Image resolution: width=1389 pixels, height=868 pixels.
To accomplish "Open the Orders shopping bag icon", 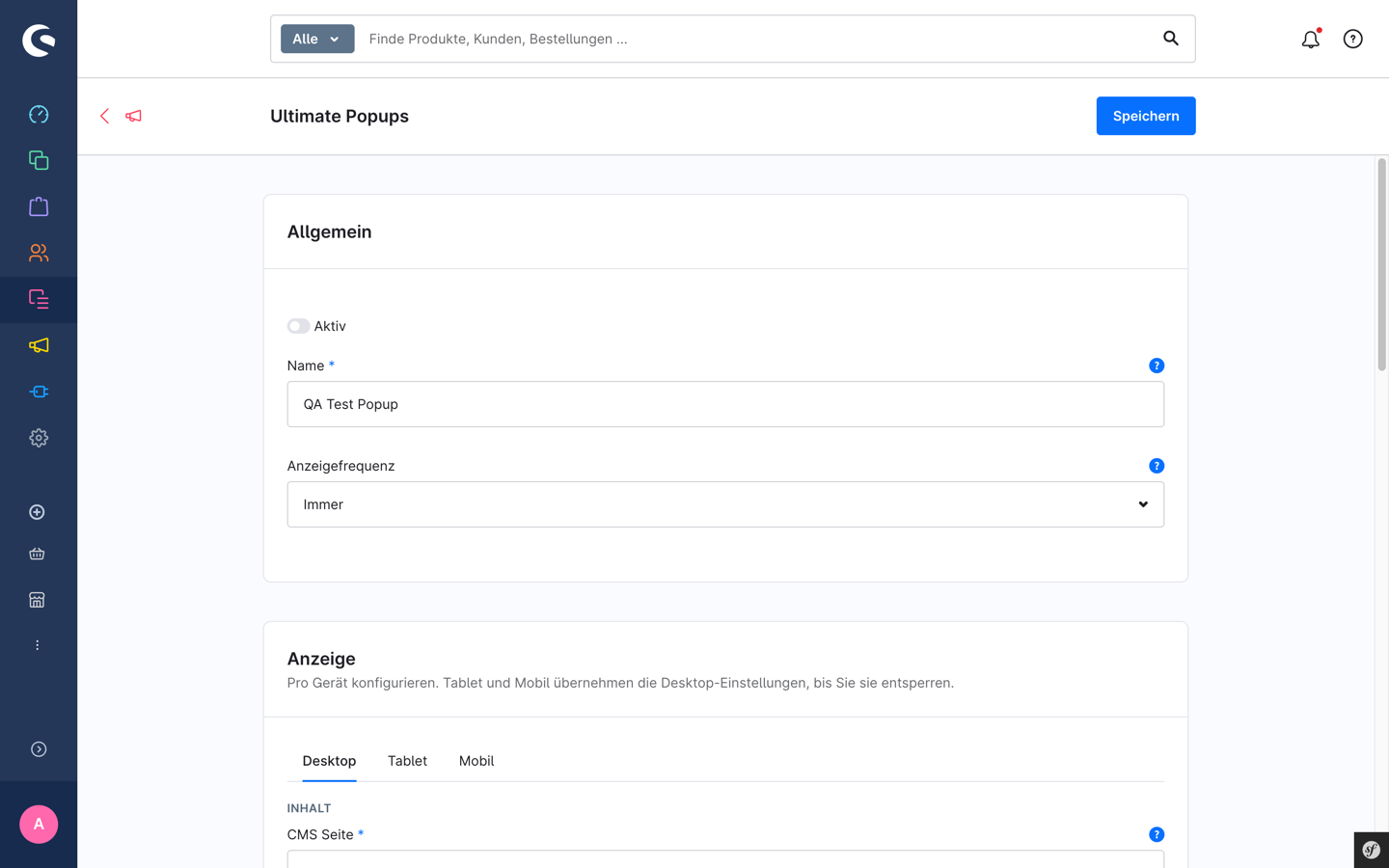I will [x=39, y=206].
